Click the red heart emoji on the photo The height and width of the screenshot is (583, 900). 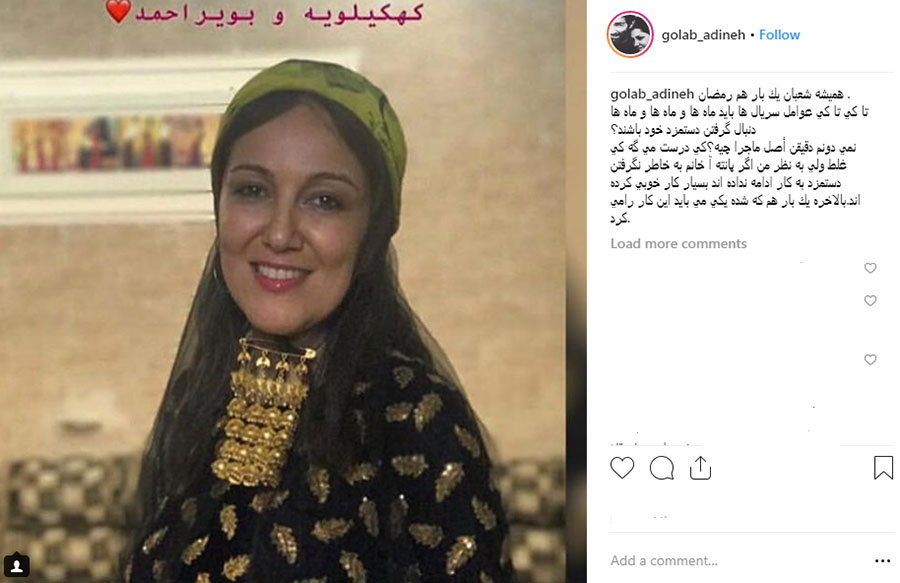(119, 11)
